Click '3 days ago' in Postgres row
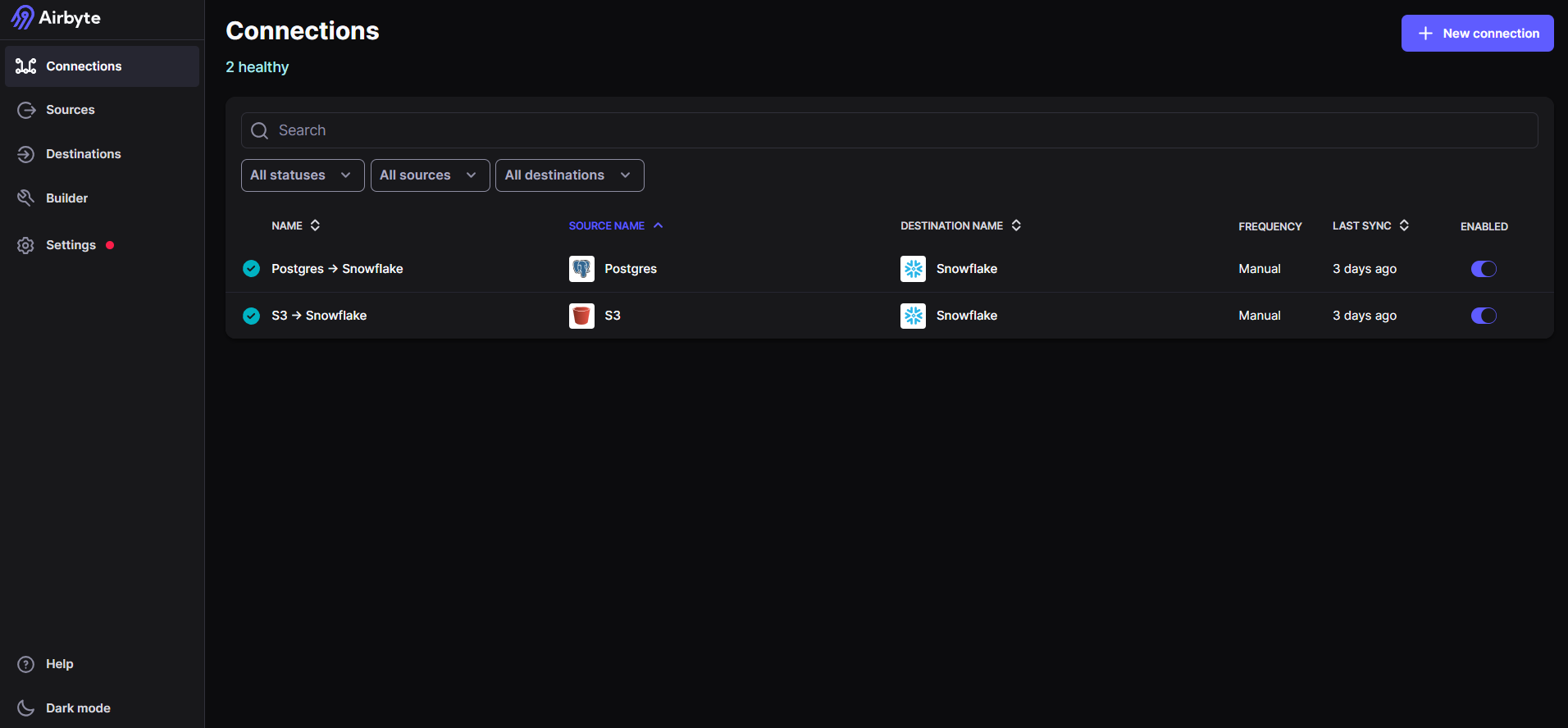 click(x=1365, y=269)
